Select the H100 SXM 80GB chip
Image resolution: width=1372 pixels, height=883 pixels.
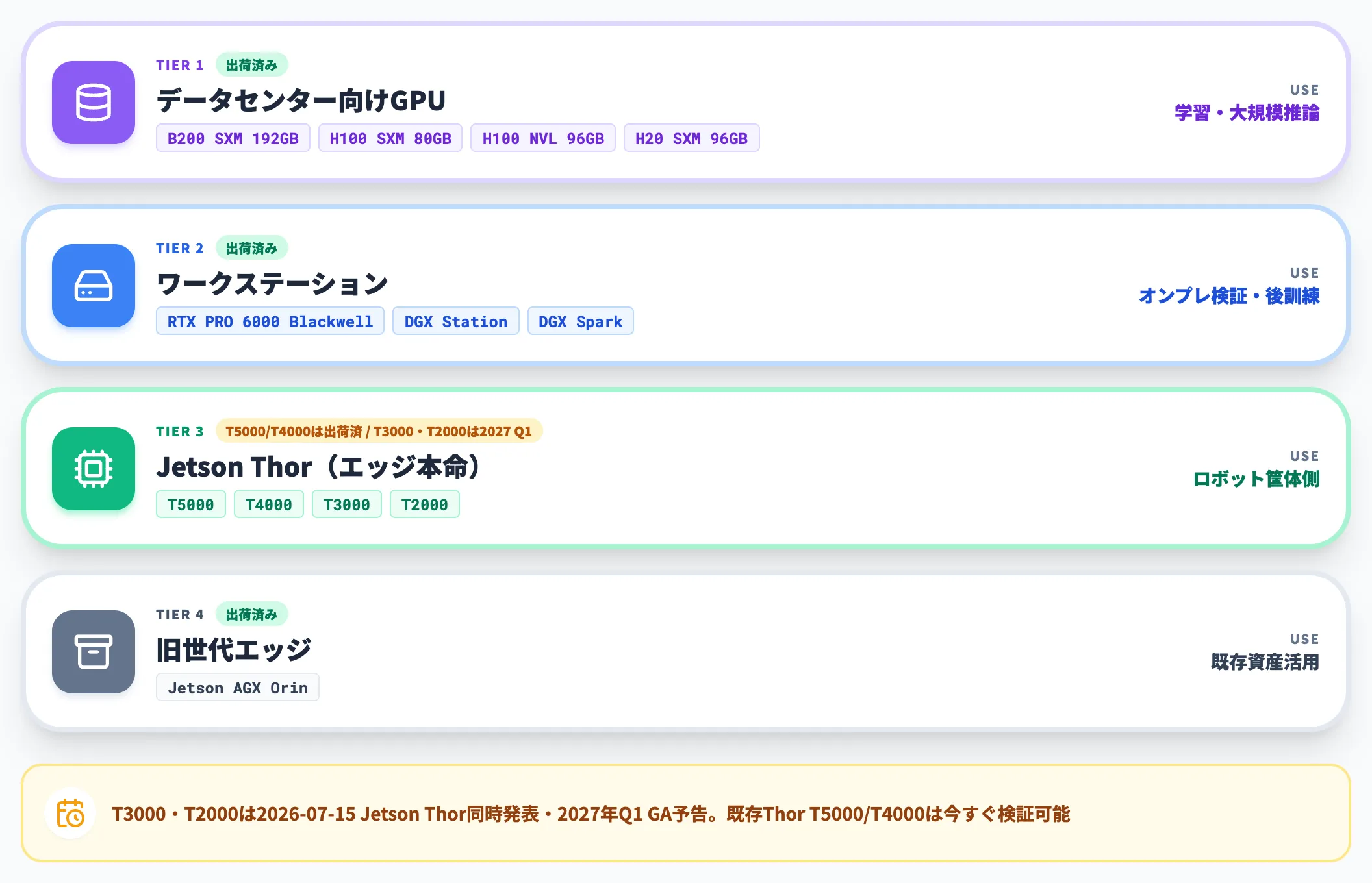pos(390,138)
